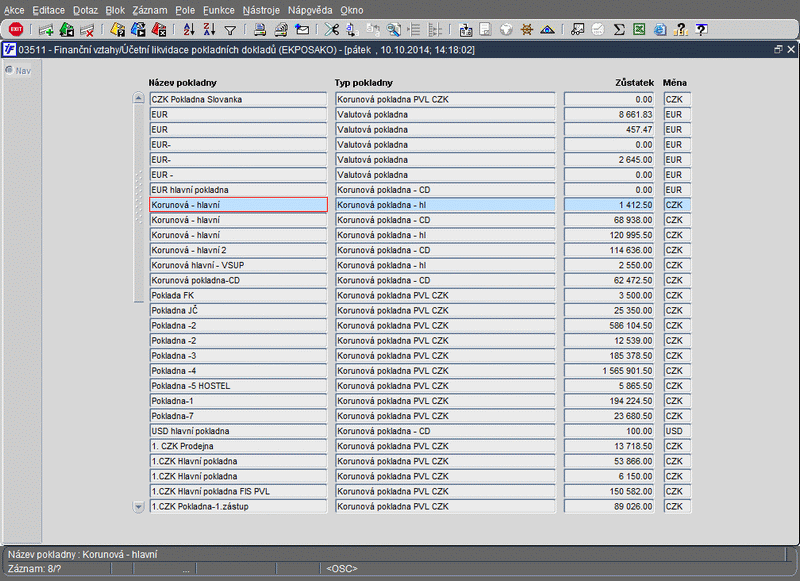The image size is (800, 581).
Task: Click the red cancel query icon
Action: point(159,30)
